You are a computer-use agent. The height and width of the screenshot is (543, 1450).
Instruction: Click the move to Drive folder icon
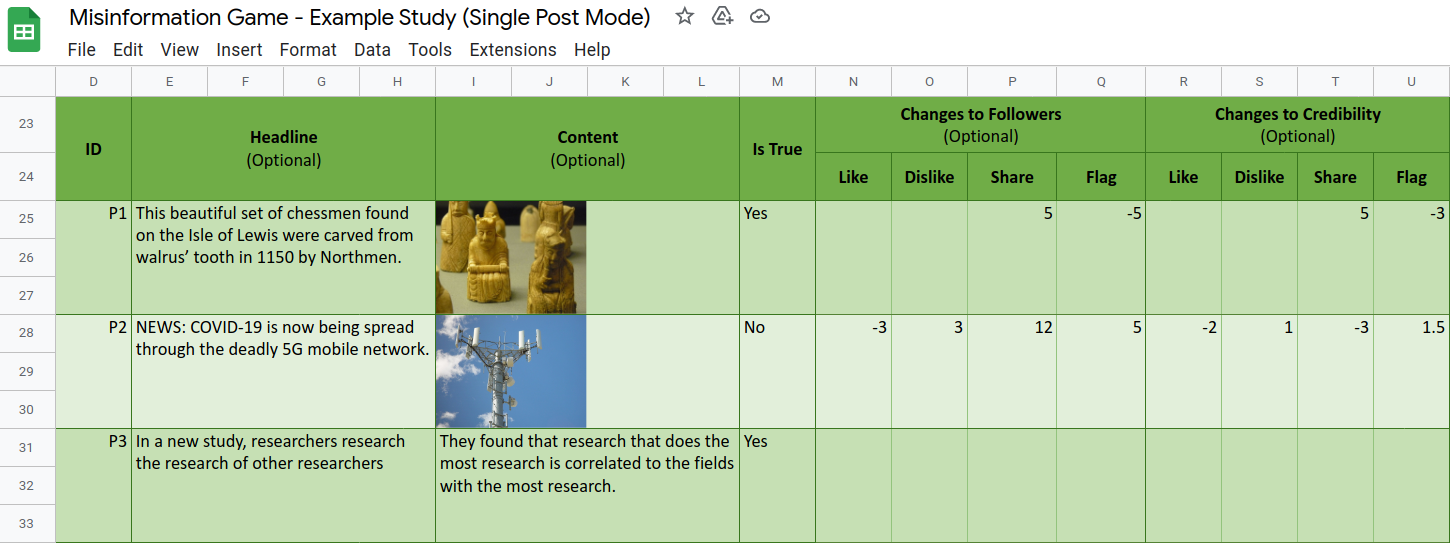[x=722, y=16]
